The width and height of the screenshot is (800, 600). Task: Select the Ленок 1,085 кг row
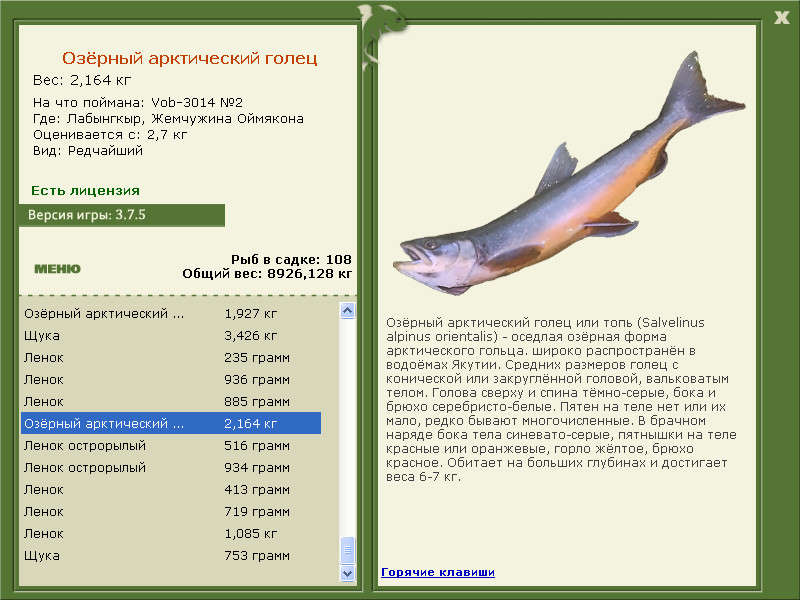pos(171,533)
